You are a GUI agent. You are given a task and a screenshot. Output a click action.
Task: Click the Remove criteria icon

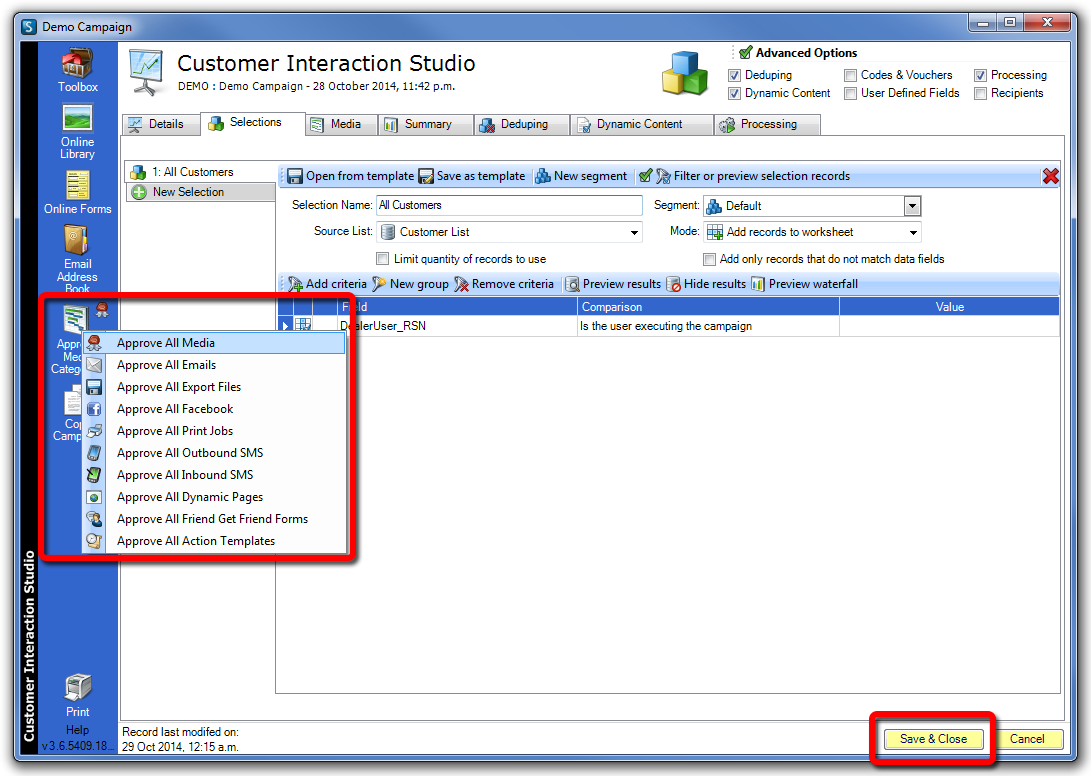(x=461, y=284)
